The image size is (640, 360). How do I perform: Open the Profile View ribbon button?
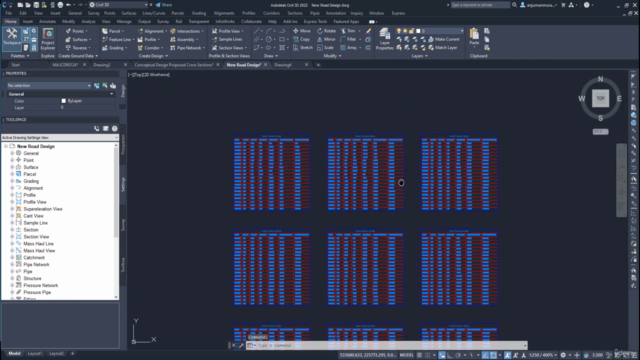(227, 31)
